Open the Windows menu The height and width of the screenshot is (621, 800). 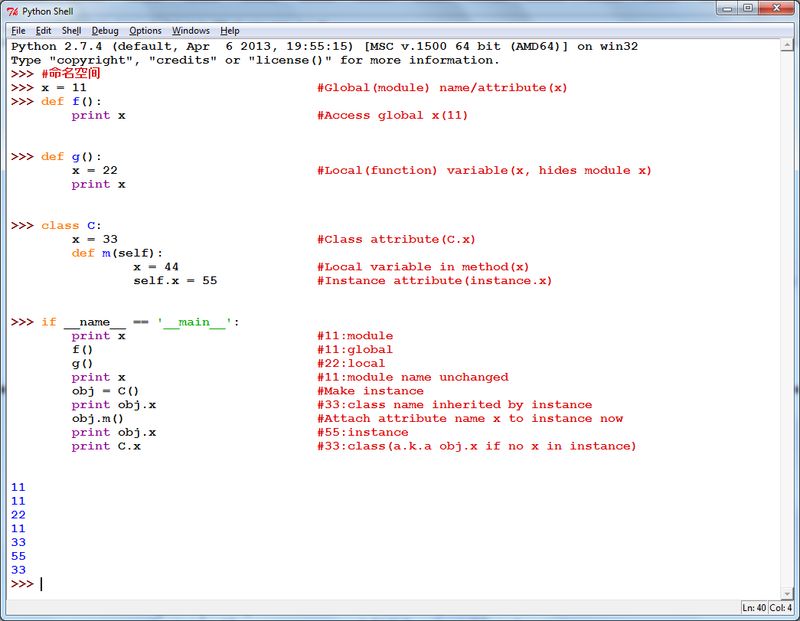(x=190, y=31)
